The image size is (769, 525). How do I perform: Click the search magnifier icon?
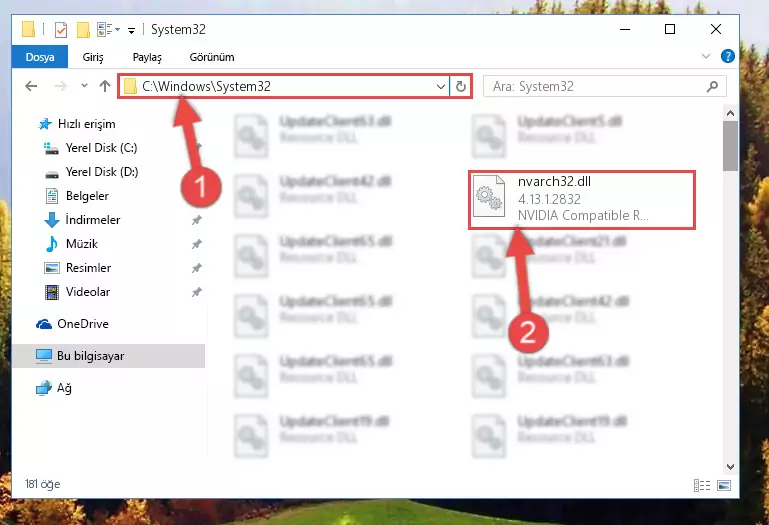pyautogui.click(x=712, y=86)
